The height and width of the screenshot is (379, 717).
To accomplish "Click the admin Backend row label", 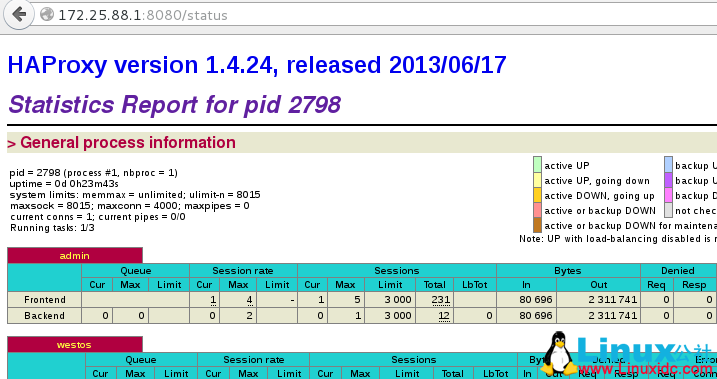I will coord(45,315).
